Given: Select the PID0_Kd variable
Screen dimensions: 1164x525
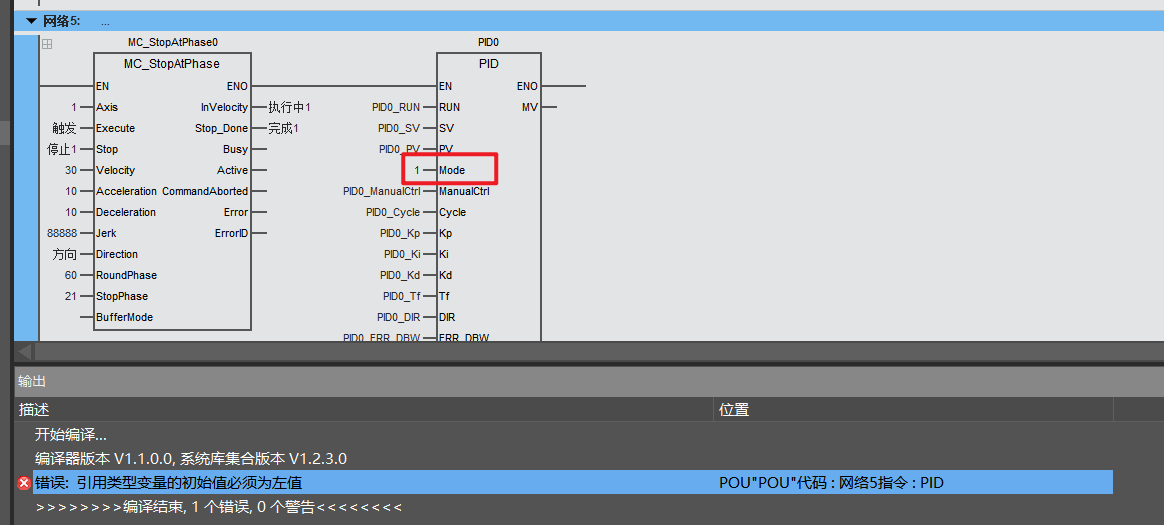Looking at the screenshot, I should 400,275.
